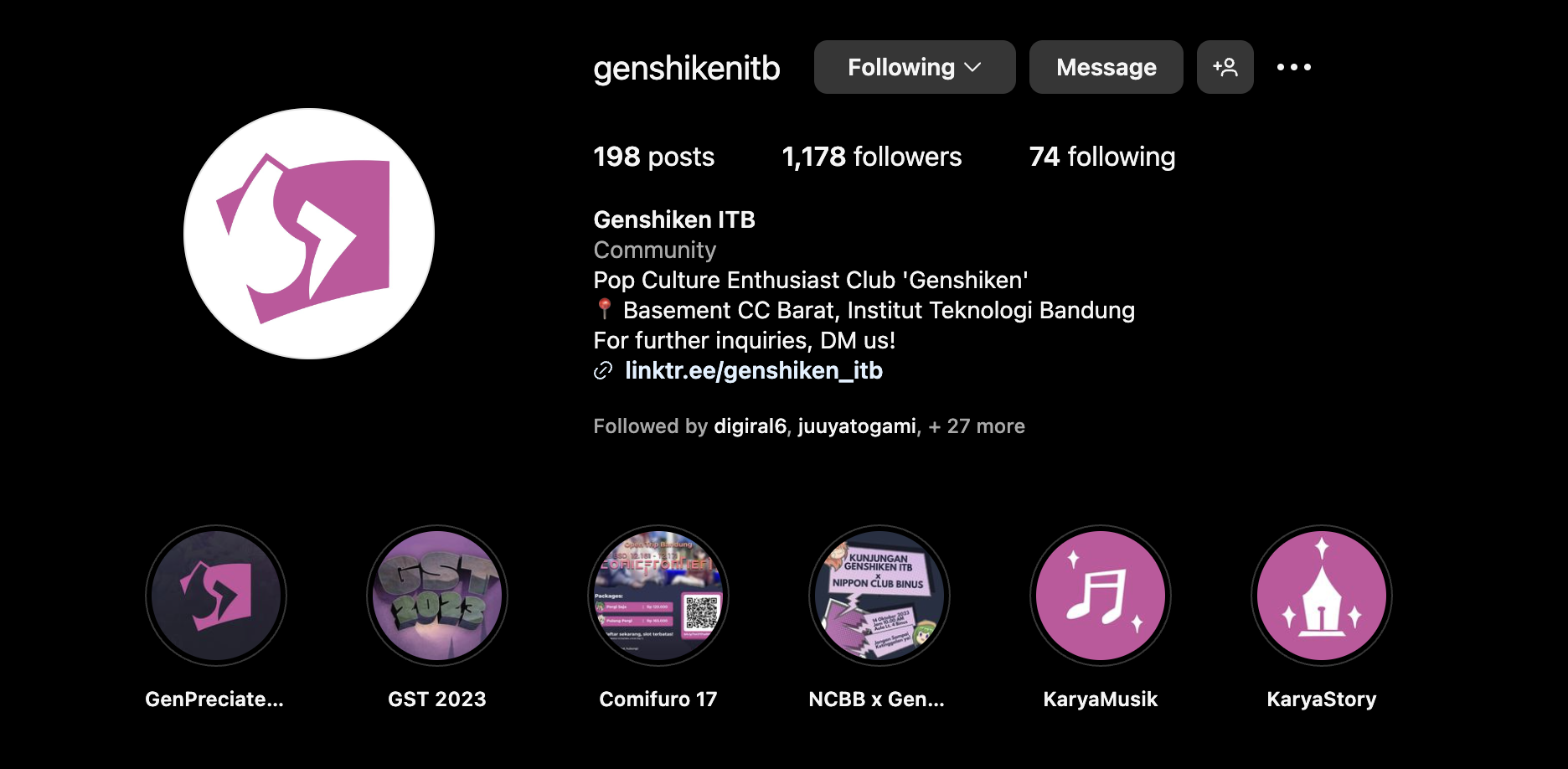Image resolution: width=1568 pixels, height=769 pixels.
Task: Click the Message button
Action: pyautogui.click(x=1106, y=67)
